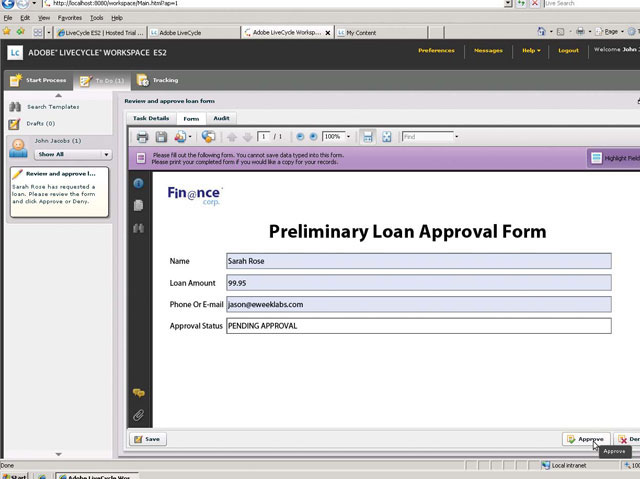Click the Find search box in PDF toolbar
Viewport: 640px width, 479px height.
(427, 137)
